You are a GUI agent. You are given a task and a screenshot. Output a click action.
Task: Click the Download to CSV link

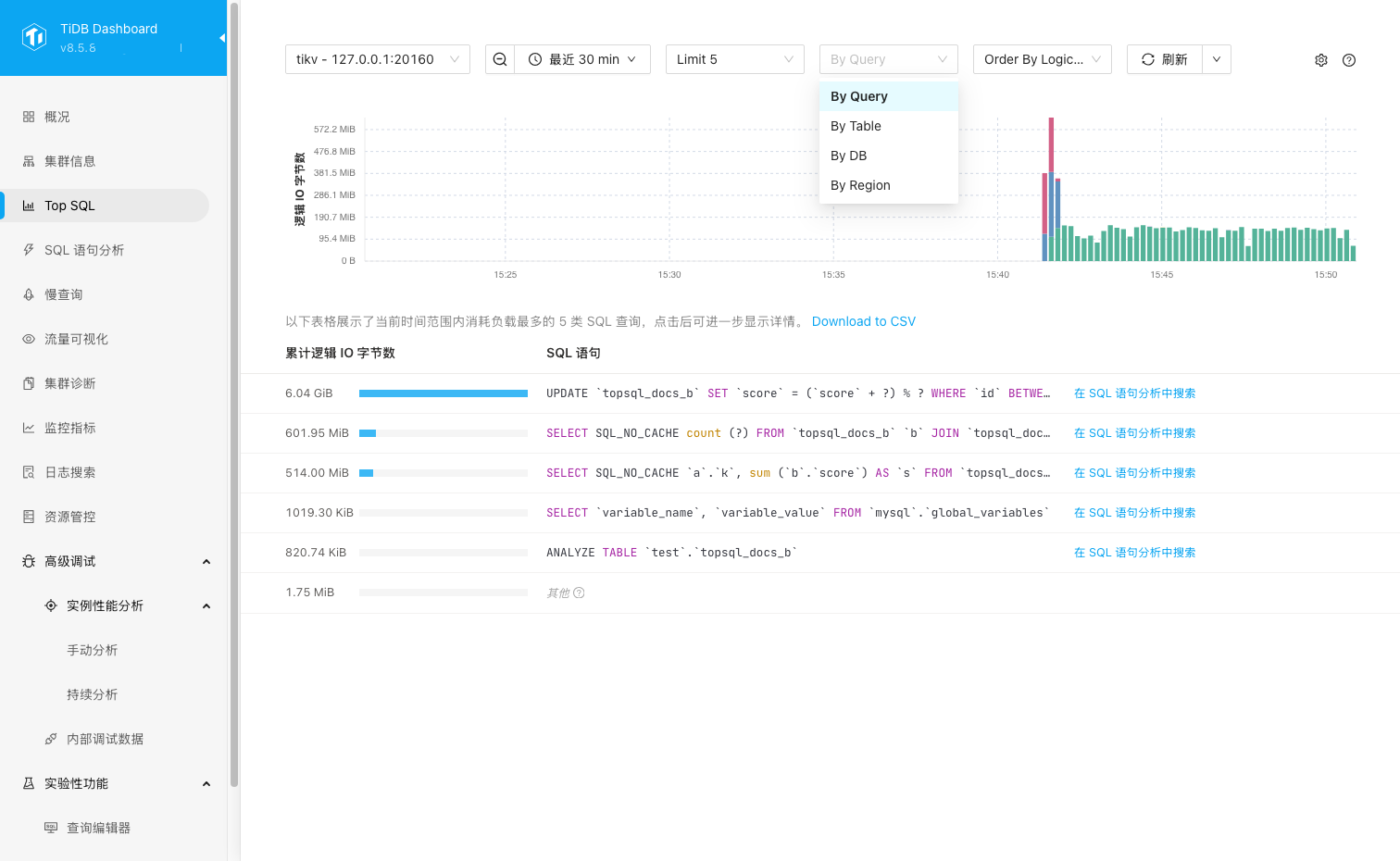(x=864, y=321)
